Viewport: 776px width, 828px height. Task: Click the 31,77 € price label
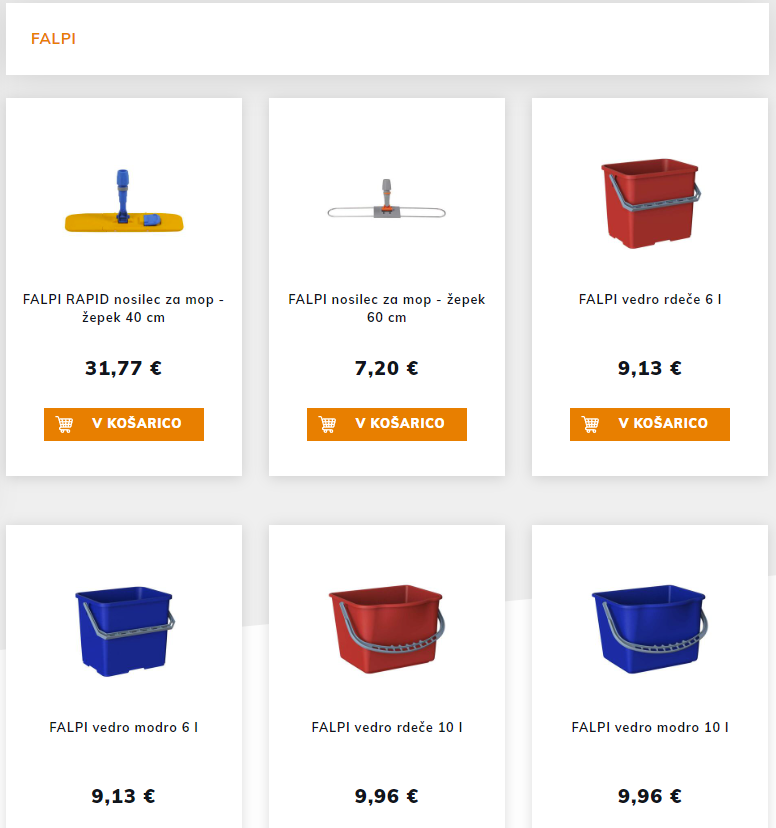(x=124, y=368)
